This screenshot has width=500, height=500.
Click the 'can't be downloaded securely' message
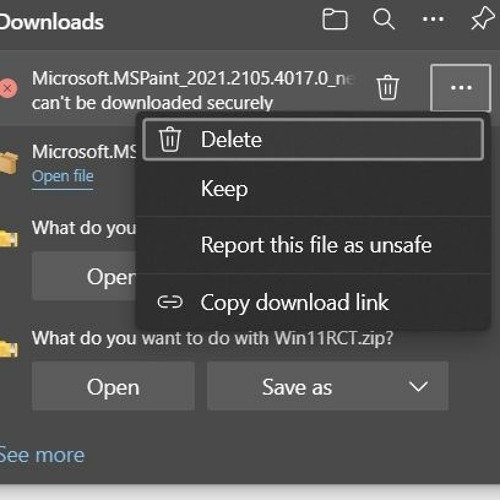point(152,103)
